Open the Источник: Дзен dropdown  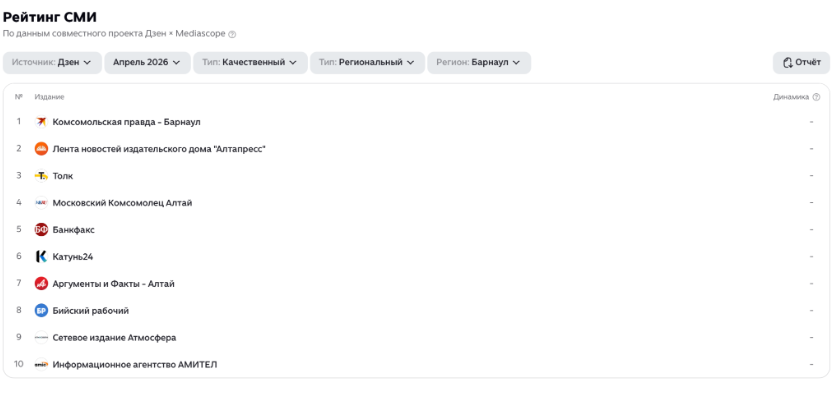pyautogui.click(x=52, y=63)
